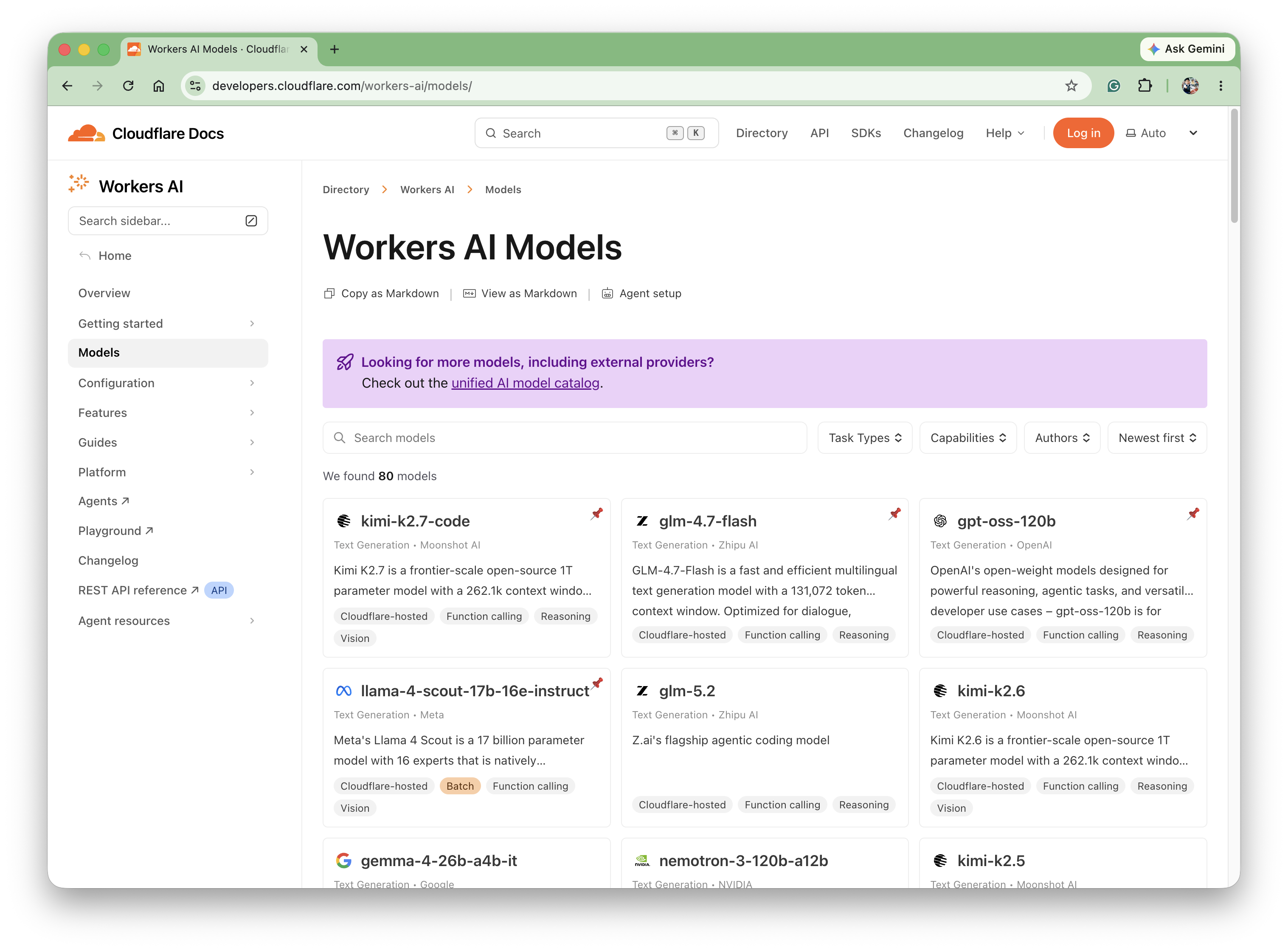Click the Zhipu logo beside glm-5.2
Image resolution: width=1288 pixels, height=951 pixels.
642,691
